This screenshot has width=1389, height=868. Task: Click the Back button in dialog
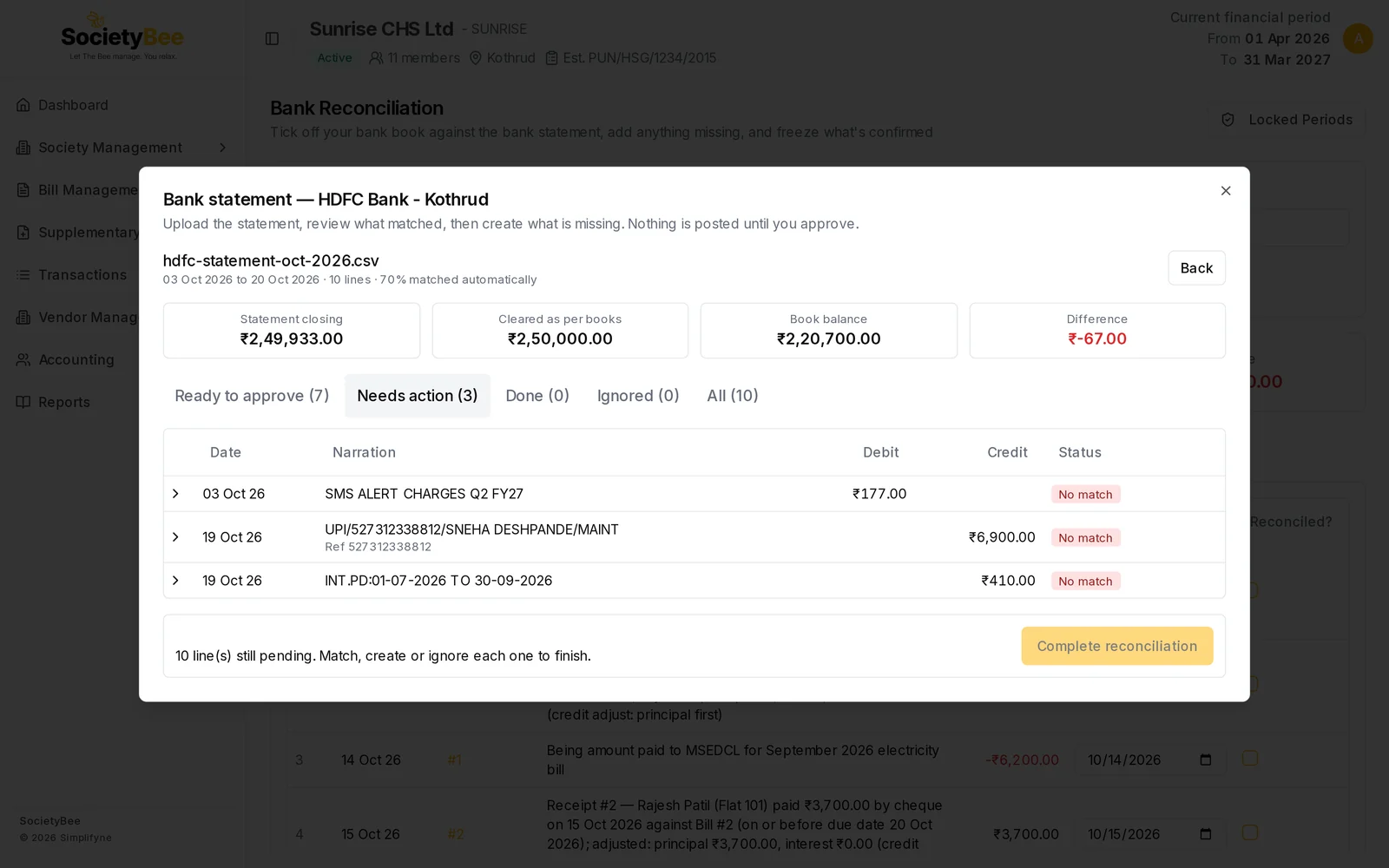pyautogui.click(x=1196, y=268)
